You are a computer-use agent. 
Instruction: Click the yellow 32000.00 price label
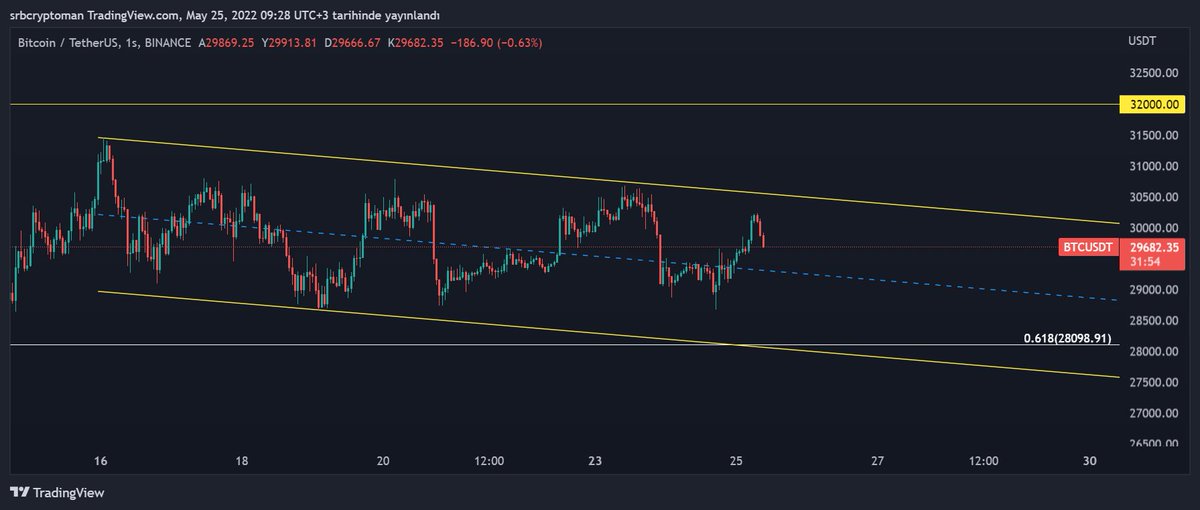coord(1153,104)
